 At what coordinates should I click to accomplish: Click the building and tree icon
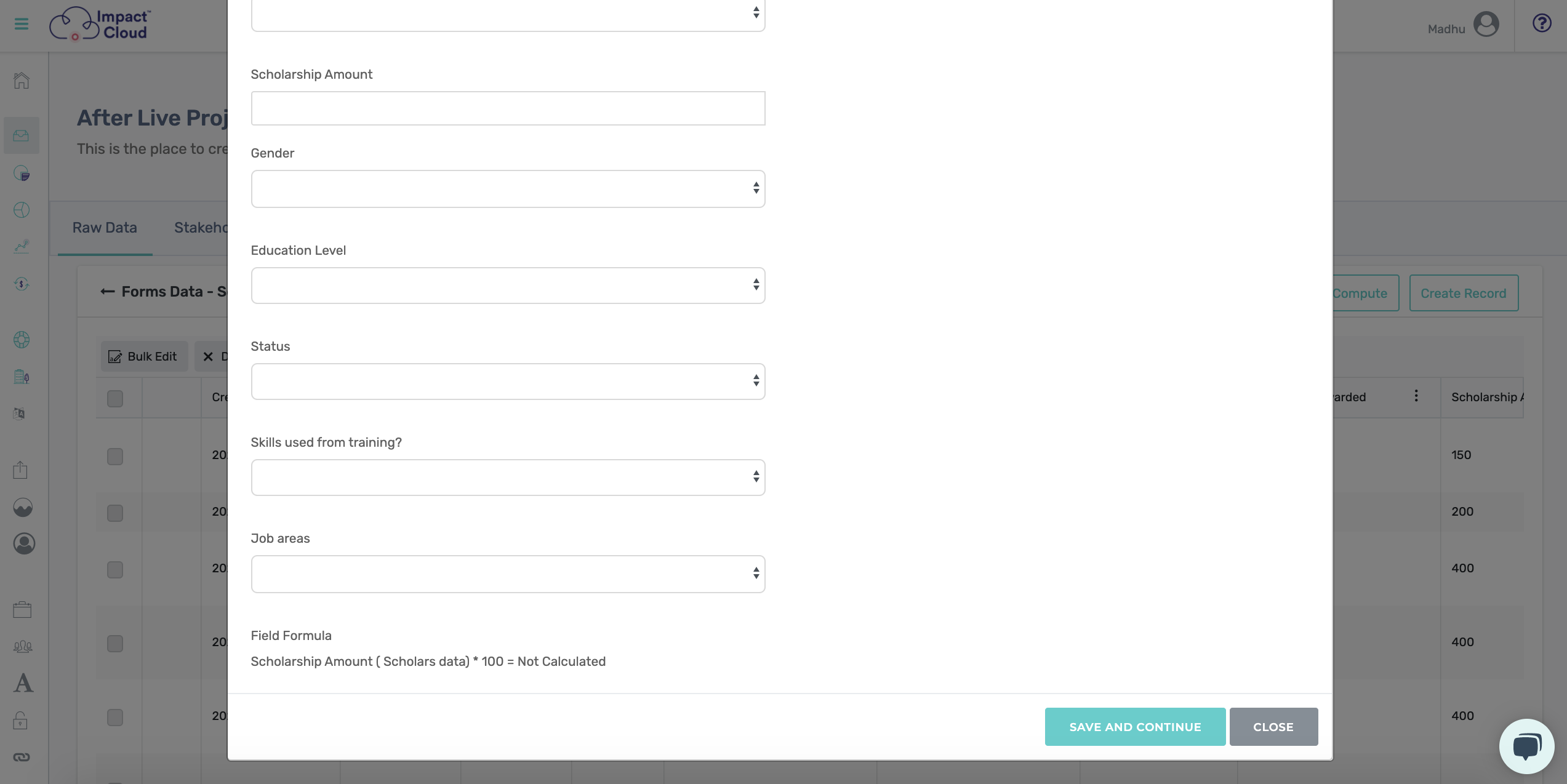[22, 377]
